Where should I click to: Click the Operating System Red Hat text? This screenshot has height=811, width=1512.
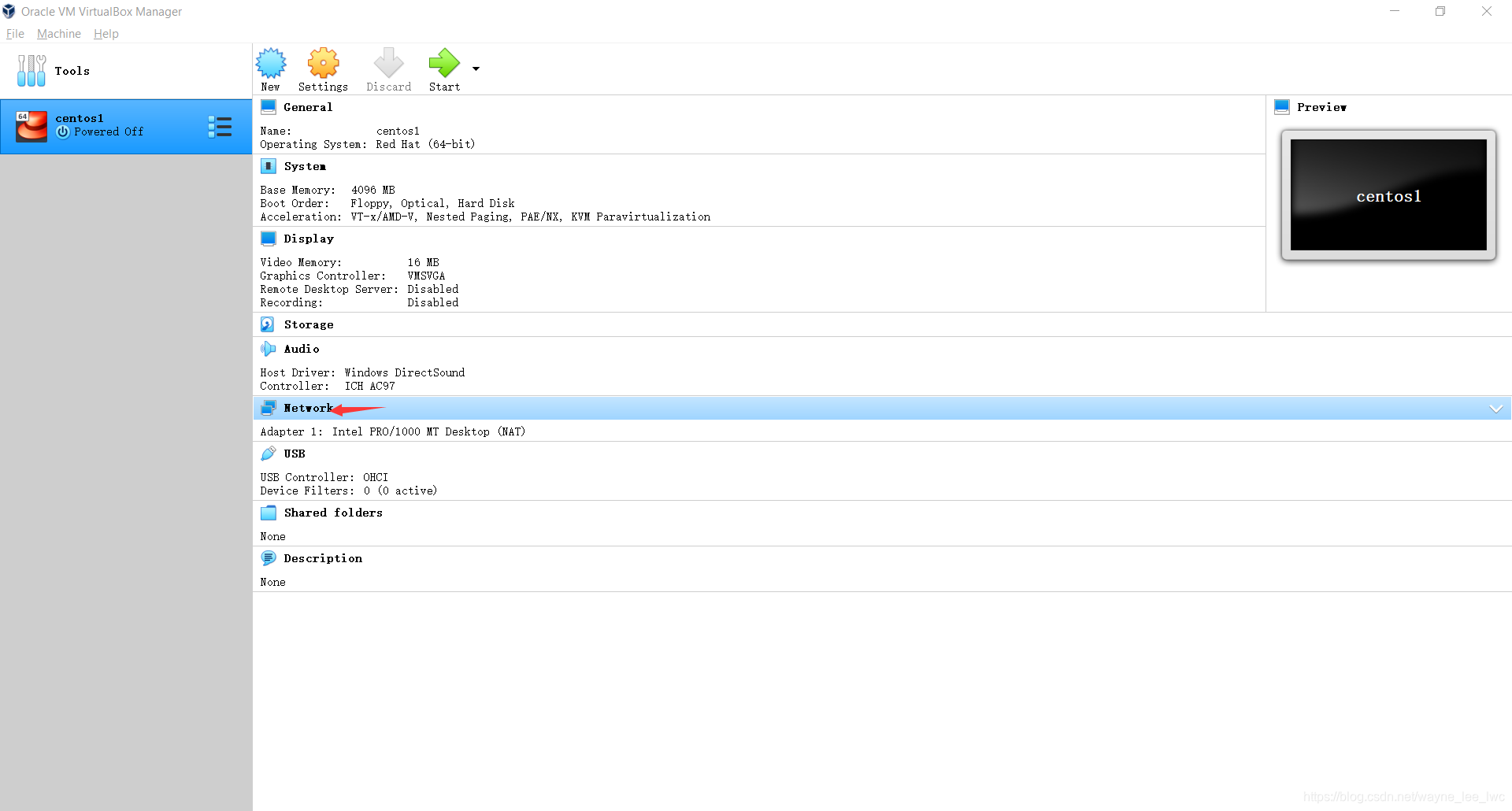point(368,144)
